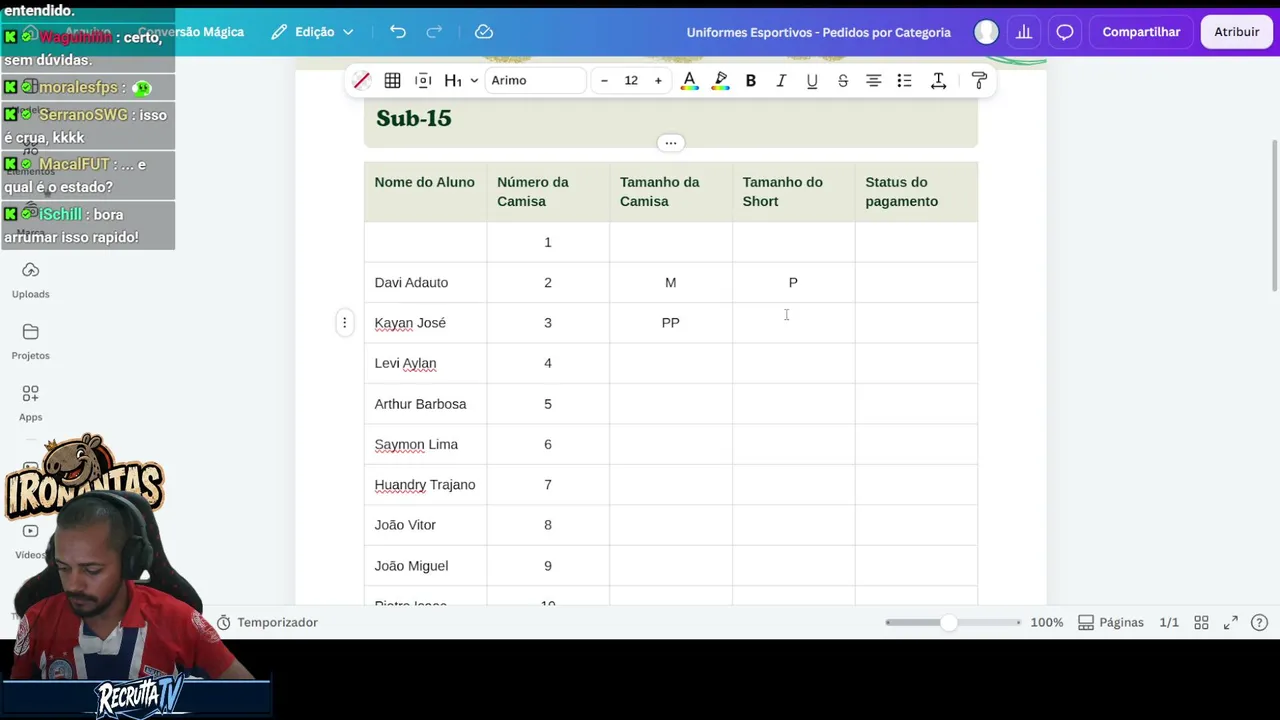This screenshot has height=720, width=1280.
Task: Open the Projetos panel
Action: (30, 342)
